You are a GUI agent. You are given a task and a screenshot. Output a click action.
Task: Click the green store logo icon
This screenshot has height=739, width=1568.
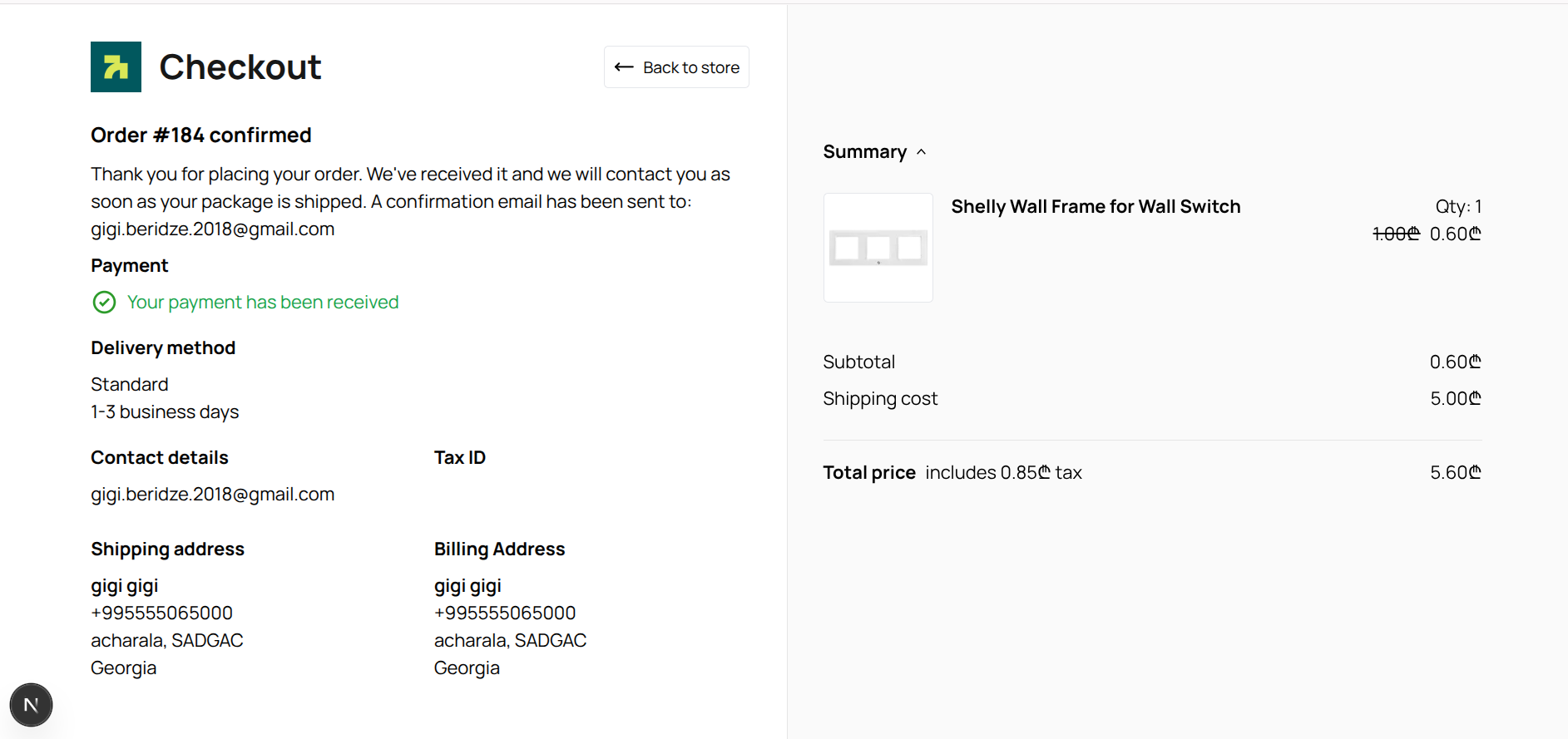click(116, 67)
